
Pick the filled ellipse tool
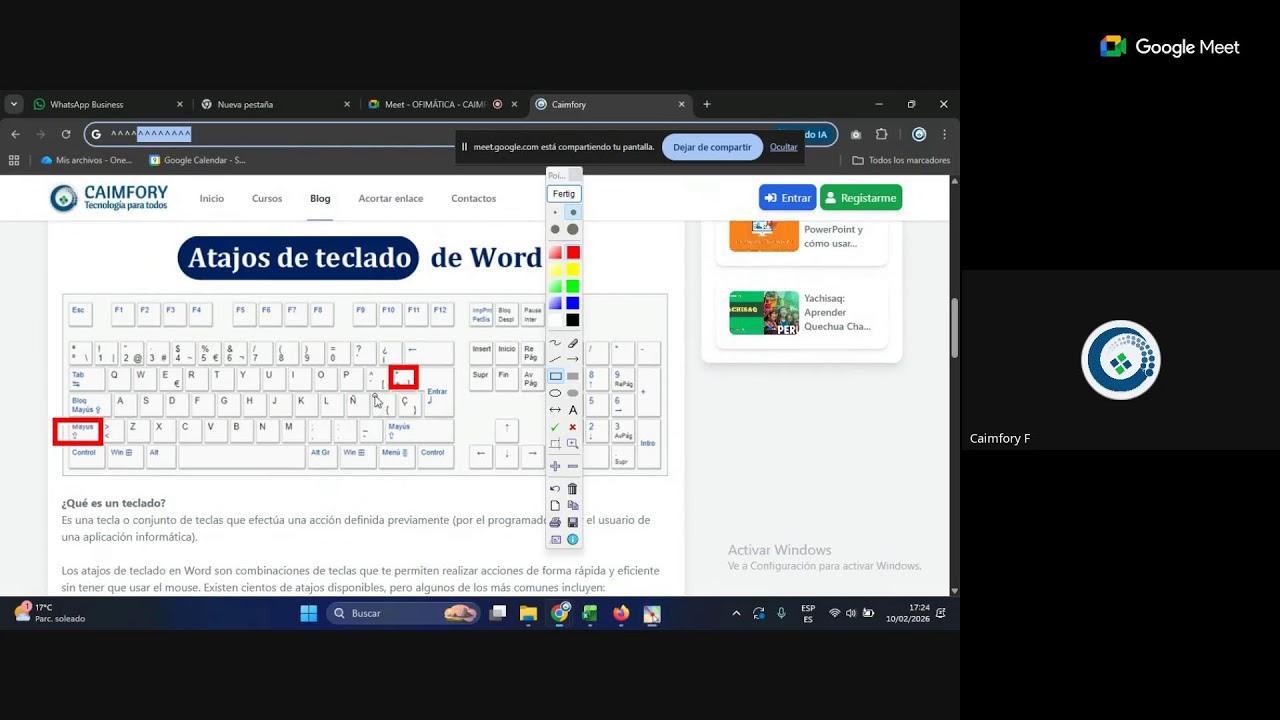point(573,393)
